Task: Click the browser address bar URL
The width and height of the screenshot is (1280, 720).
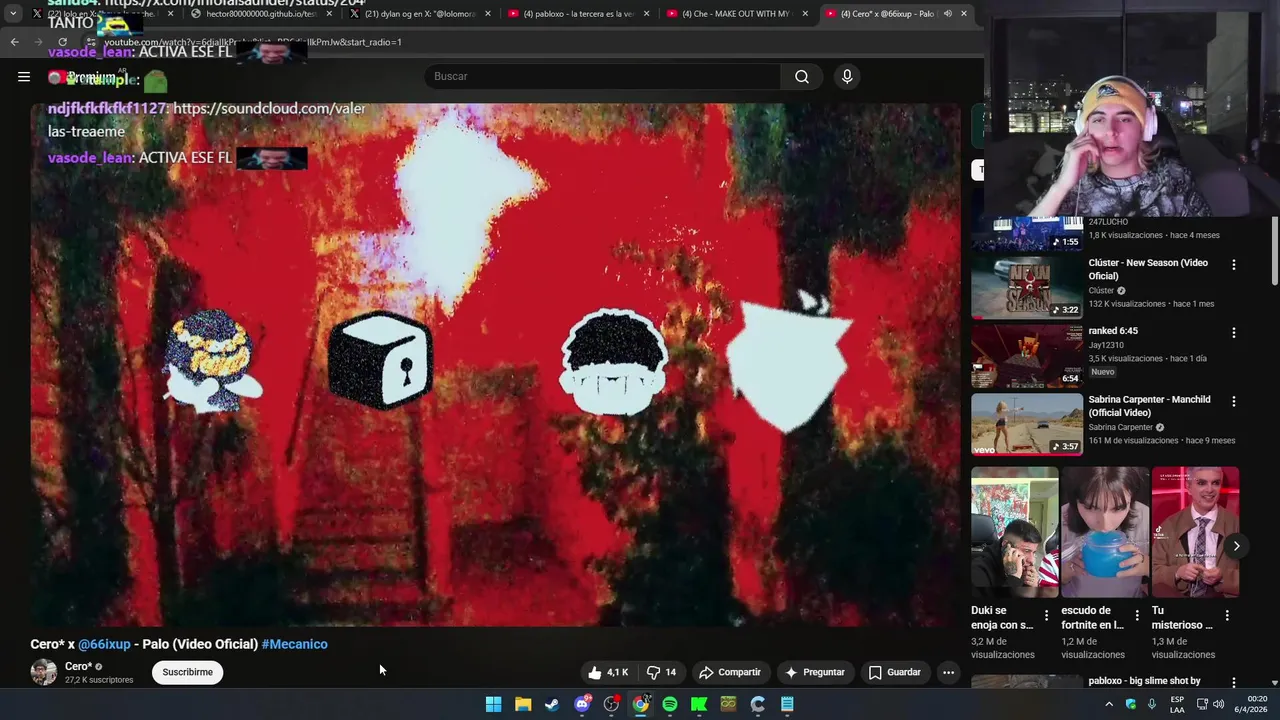Action: [x=253, y=42]
